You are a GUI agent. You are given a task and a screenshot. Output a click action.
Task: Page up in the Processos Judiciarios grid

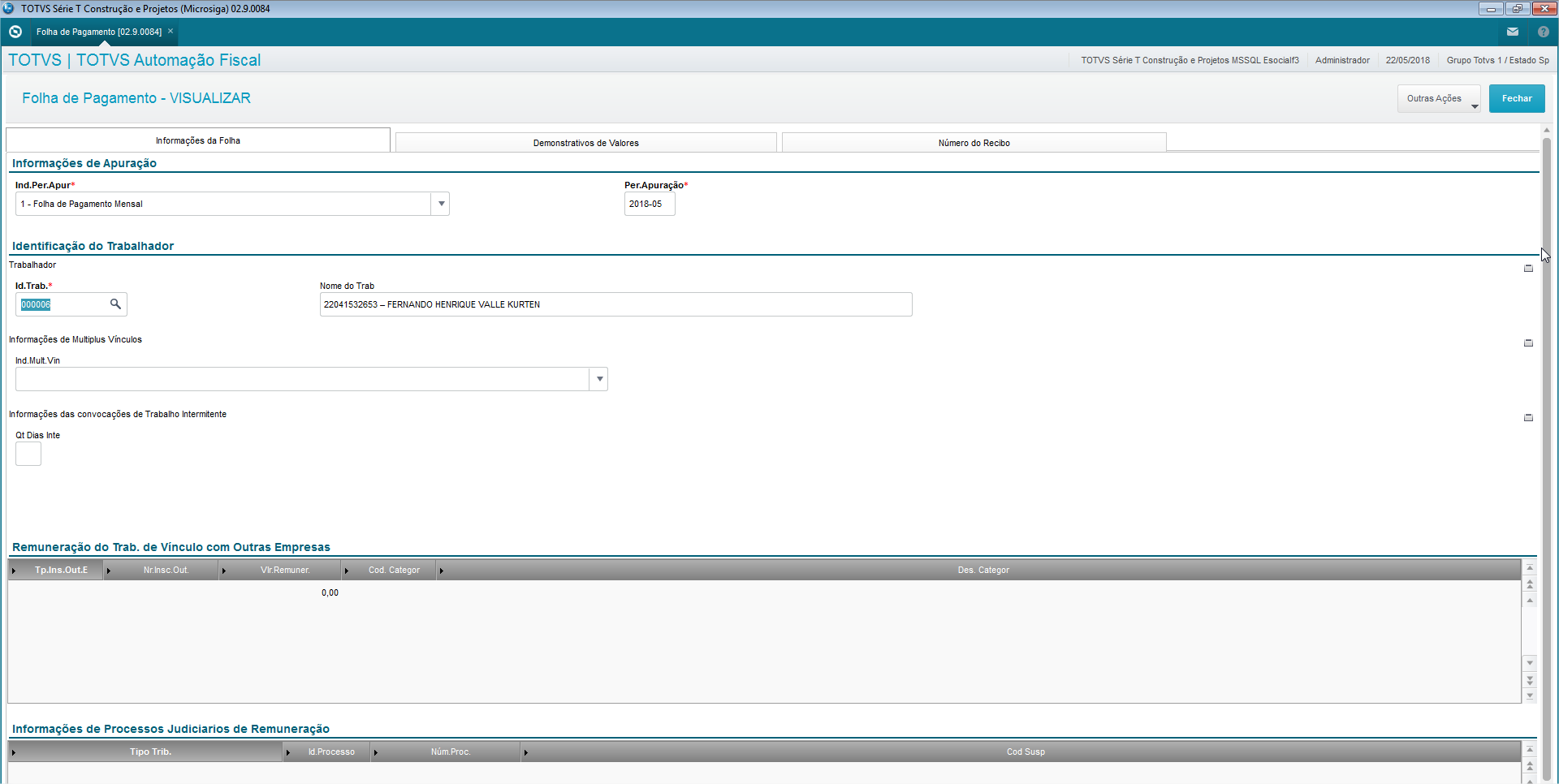tap(1530, 766)
